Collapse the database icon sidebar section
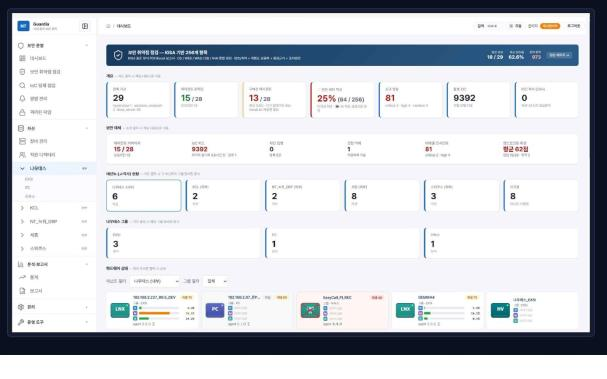The image size is (607, 379). coord(86,128)
